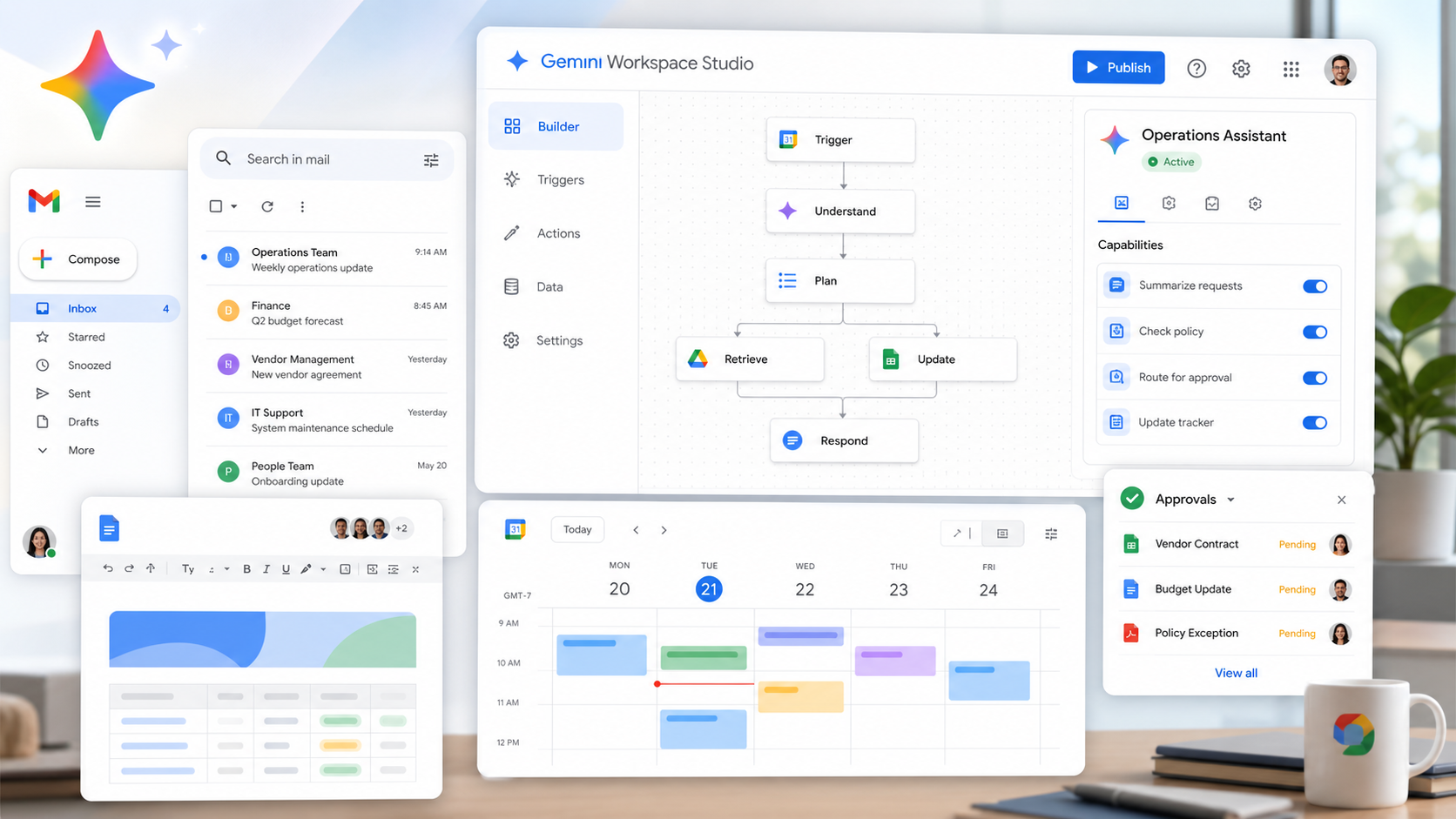The image size is (1456, 819).
Task: Toggle Check policy capability
Action: click(1315, 332)
